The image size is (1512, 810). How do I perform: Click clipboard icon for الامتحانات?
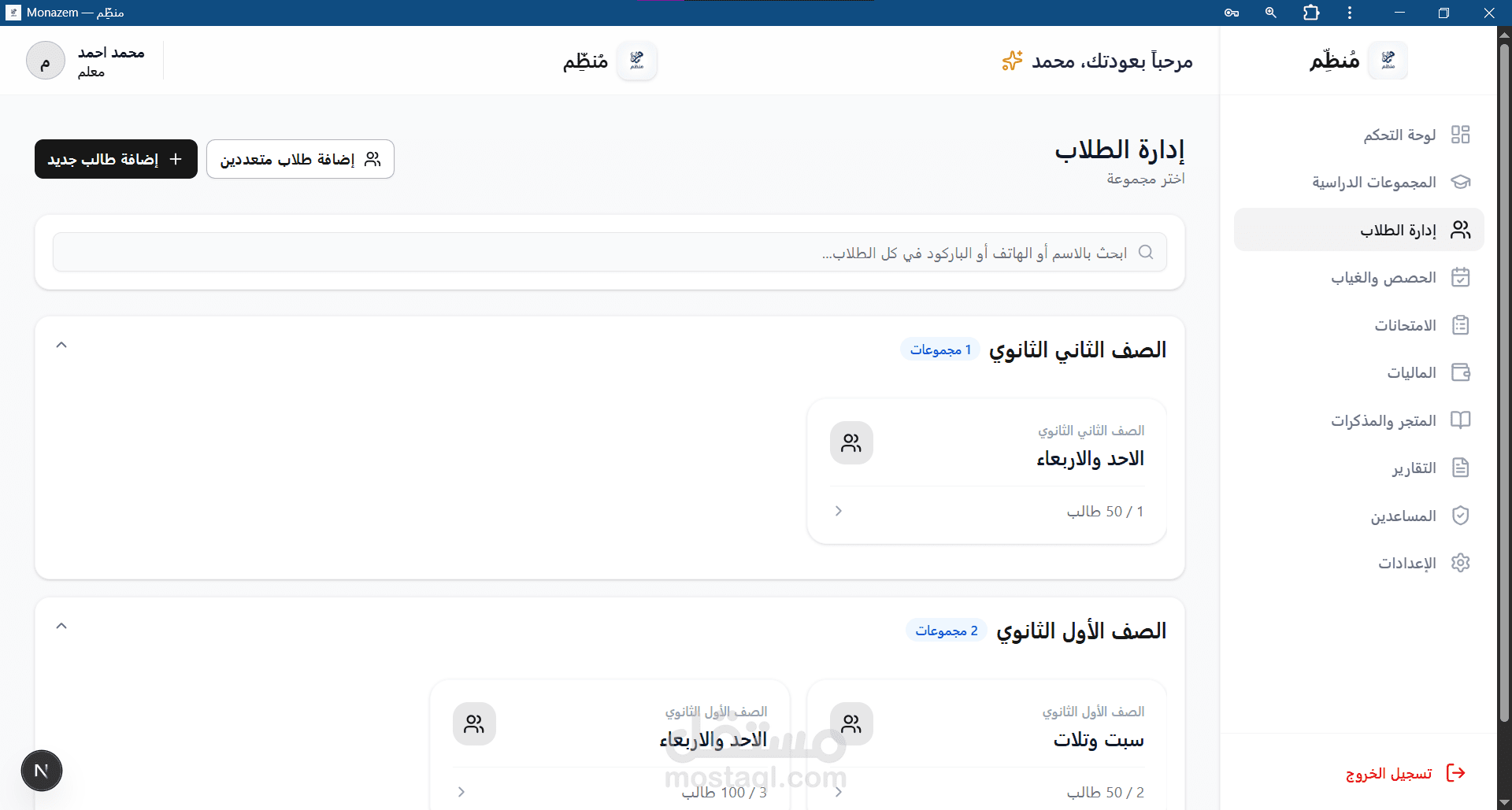(1460, 325)
